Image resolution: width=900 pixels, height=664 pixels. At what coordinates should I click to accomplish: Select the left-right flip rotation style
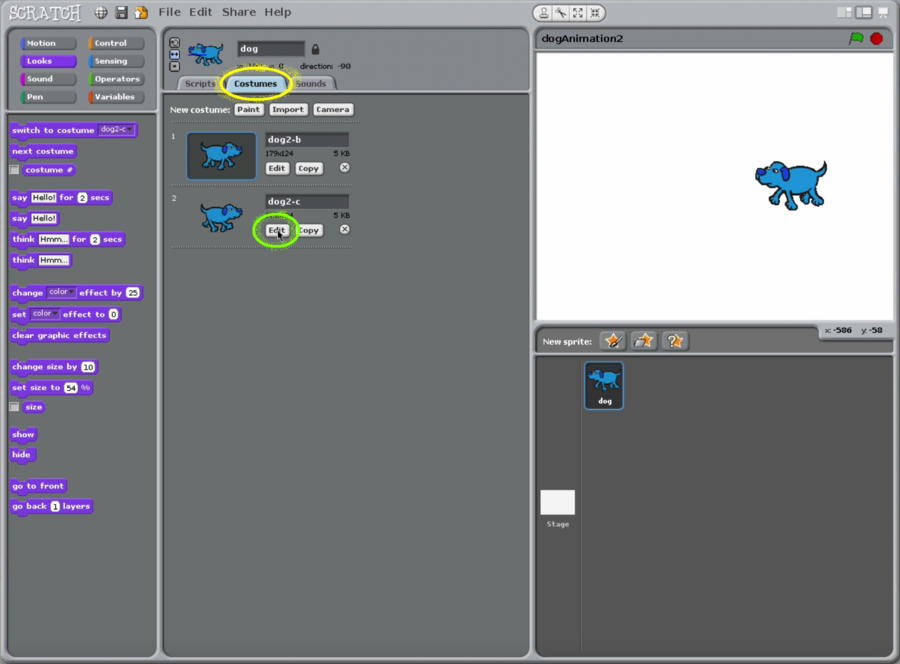click(x=174, y=54)
